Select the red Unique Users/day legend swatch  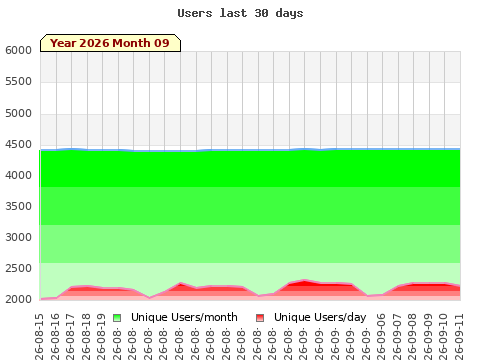tap(260, 318)
